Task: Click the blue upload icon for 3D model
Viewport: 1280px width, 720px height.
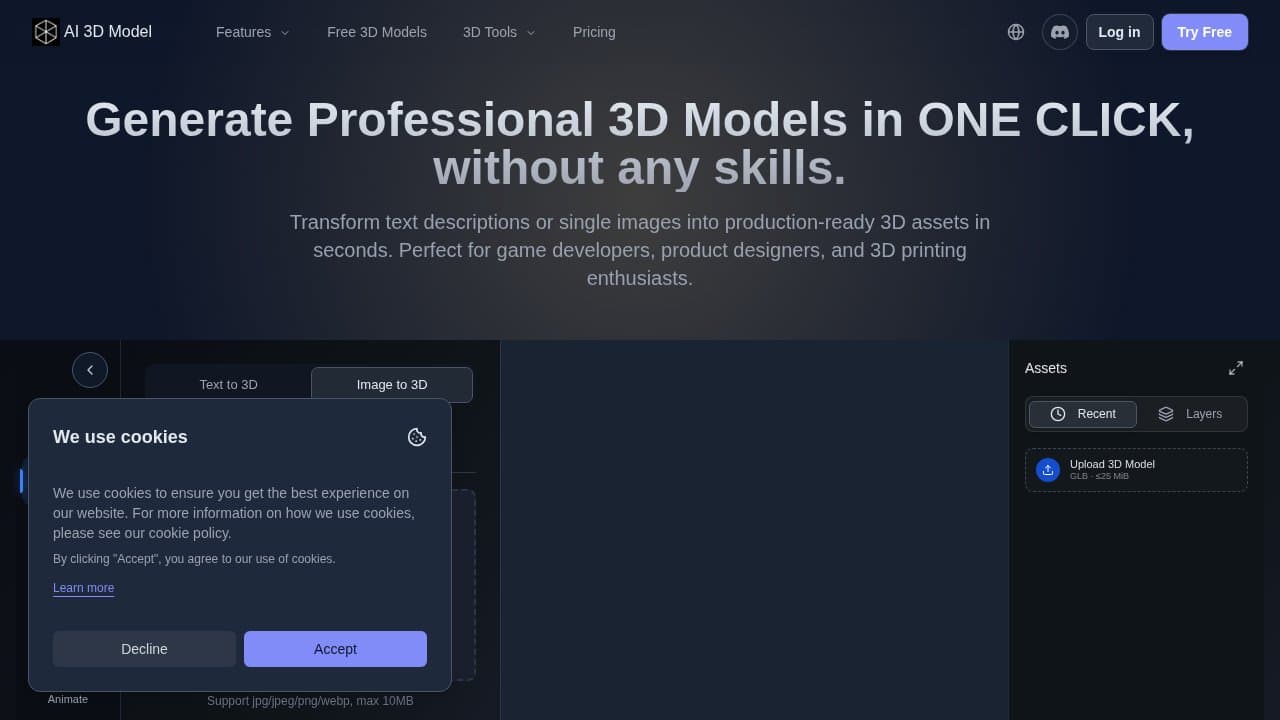Action: (1048, 470)
